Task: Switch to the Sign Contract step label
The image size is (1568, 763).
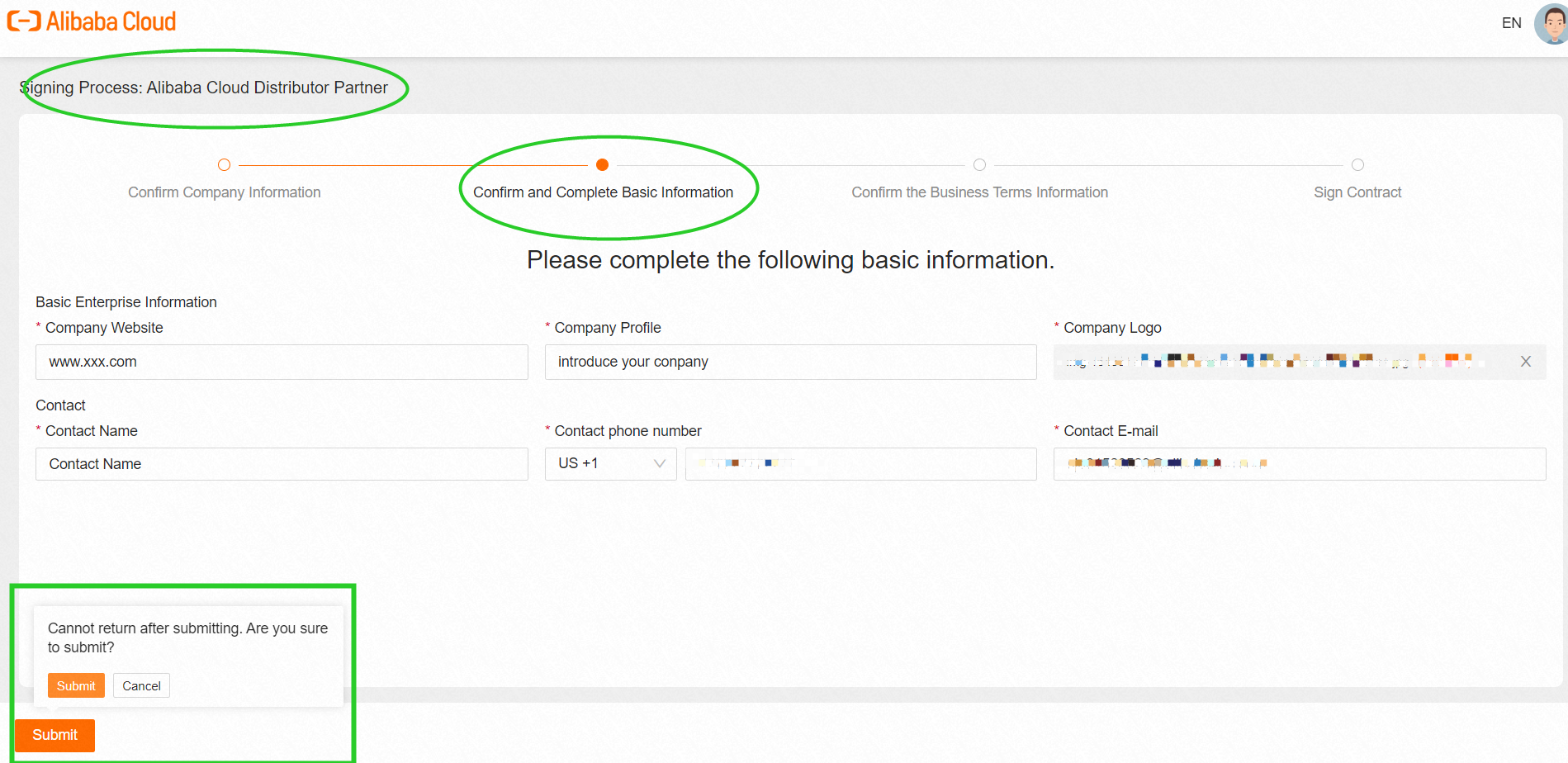Action: pos(1357,192)
